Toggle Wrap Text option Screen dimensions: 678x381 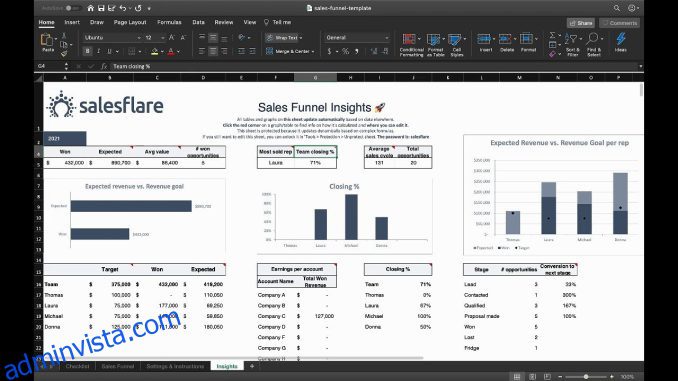tap(283, 38)
